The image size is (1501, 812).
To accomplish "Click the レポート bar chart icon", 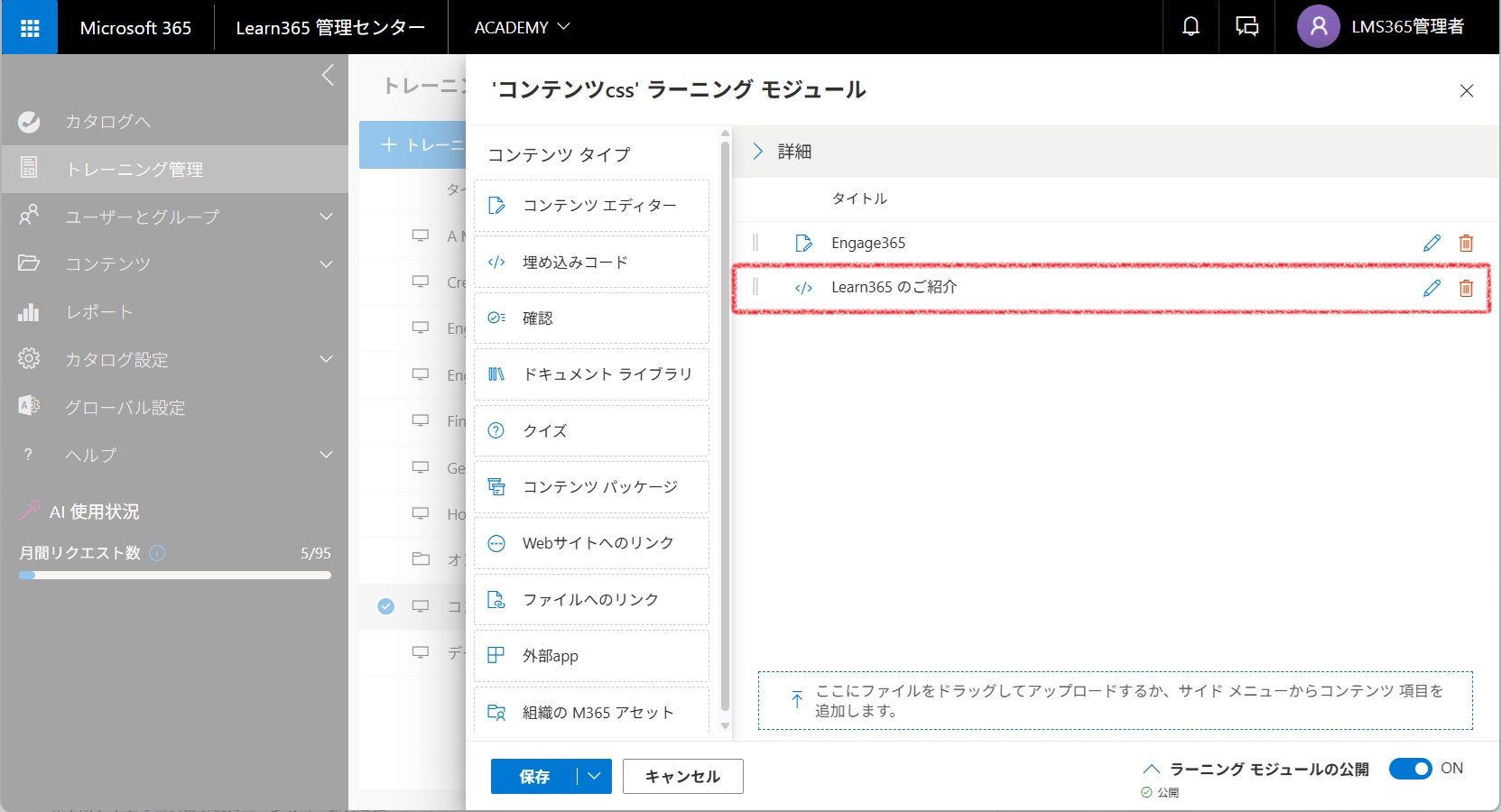I will pyautogui.click(x=29, y=312).
